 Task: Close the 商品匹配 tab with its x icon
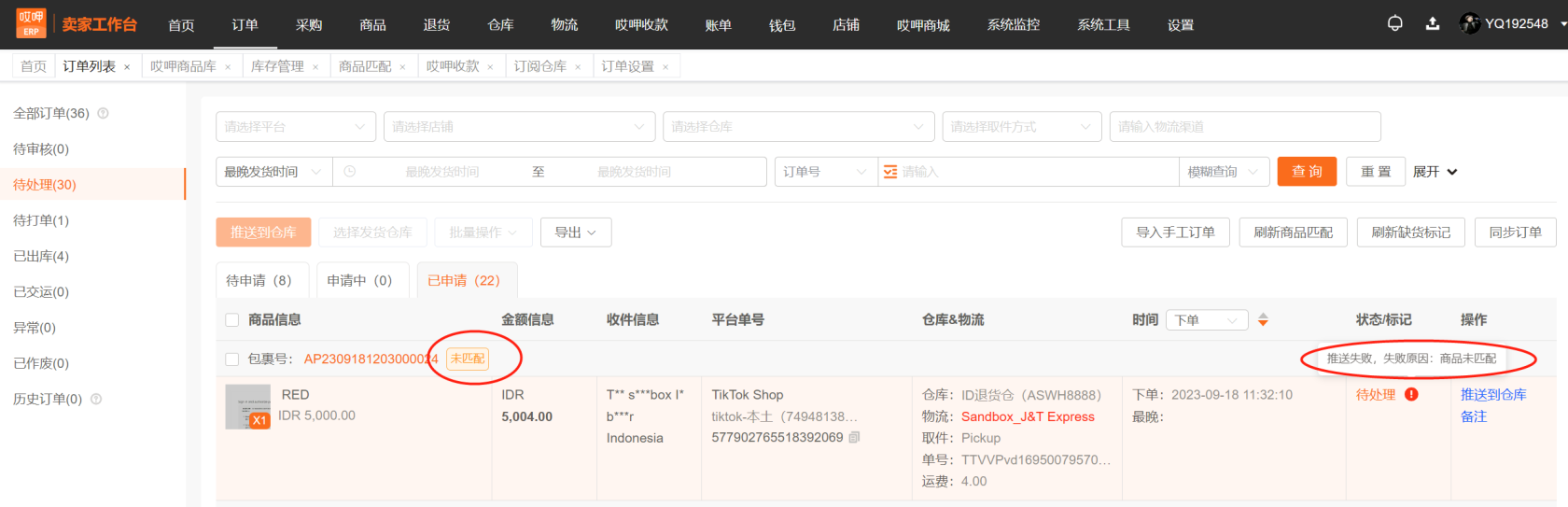402,67
